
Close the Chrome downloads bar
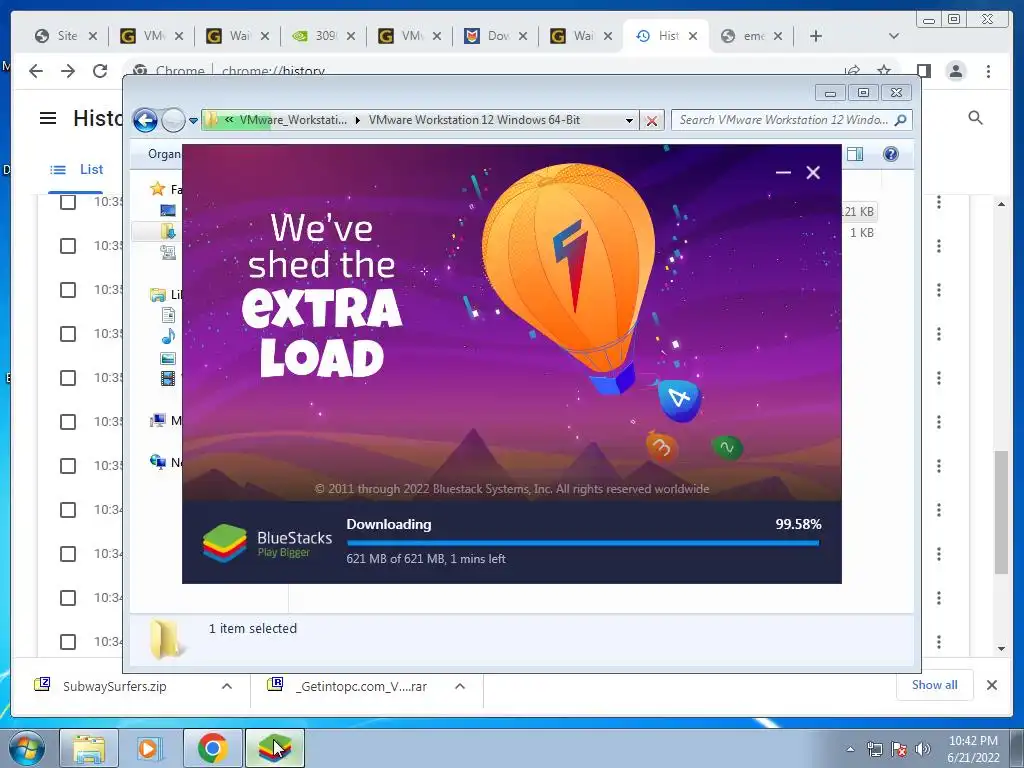click(x=992, y=685)
